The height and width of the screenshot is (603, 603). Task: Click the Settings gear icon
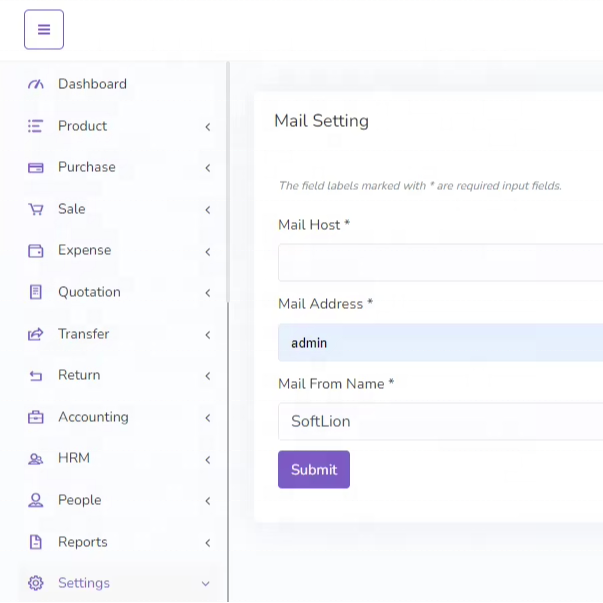tap(36, 583)
